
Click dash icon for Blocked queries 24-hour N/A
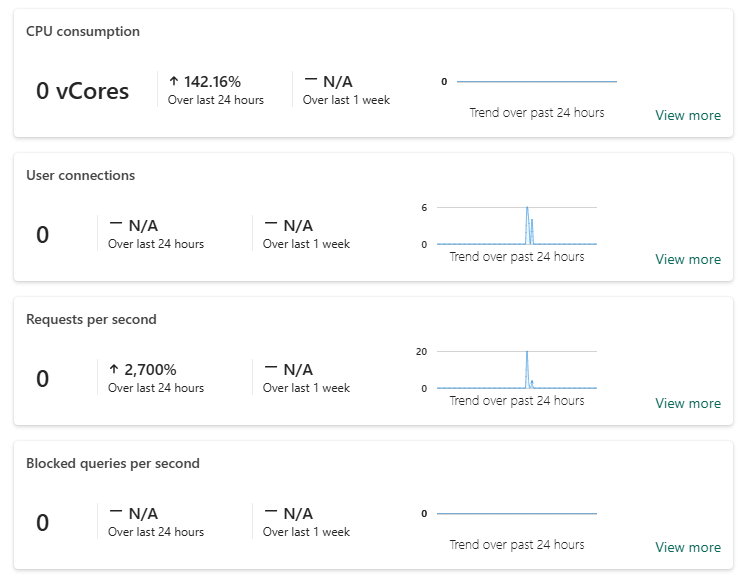(116, 513)
